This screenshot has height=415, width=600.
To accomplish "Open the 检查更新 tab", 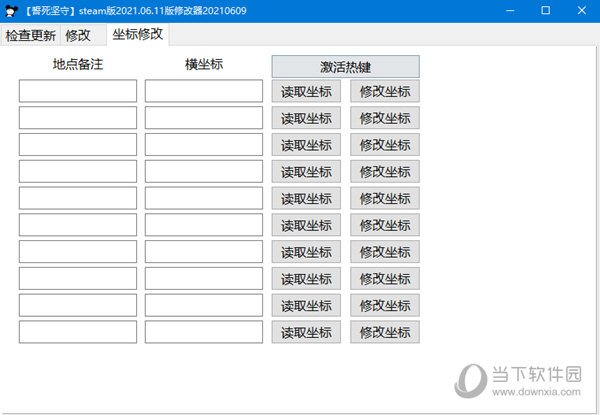I will tap(30, 35).
